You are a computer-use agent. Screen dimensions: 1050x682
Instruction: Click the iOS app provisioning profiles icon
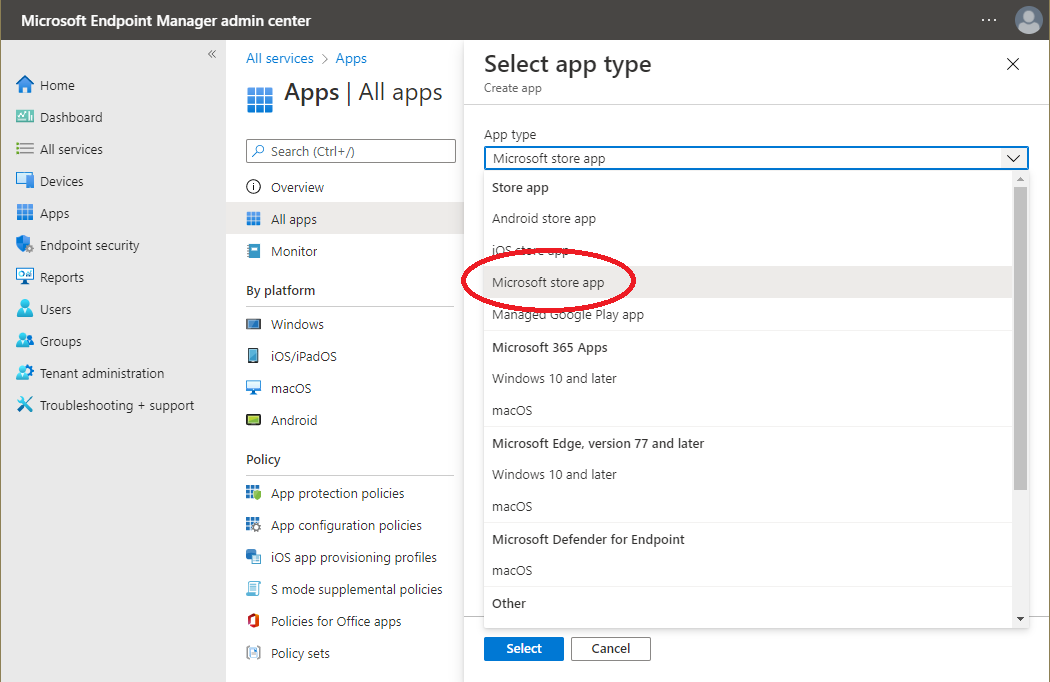254,557
